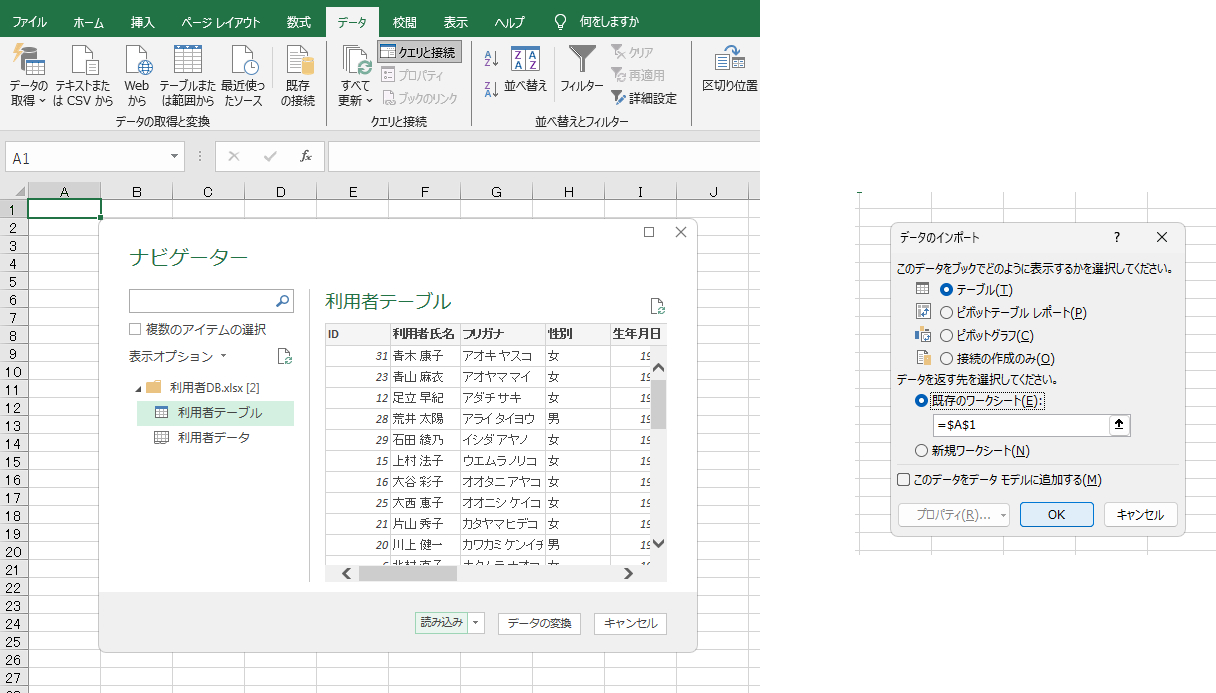Select ピボットテーブル レポート(P) radio button

point(947,312)
